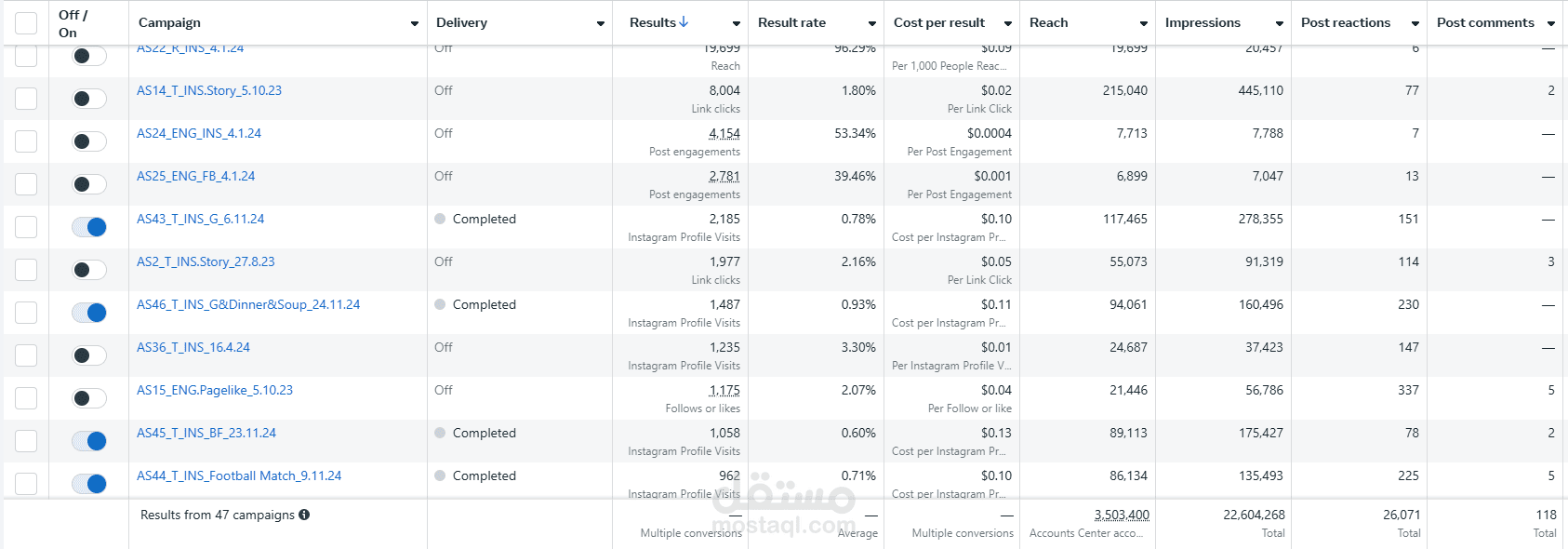The width and height of the screenshot is (1568, 549).
Task: Disable the AS45_T_INS_BF_23.11.24 campaign switch
Action: [89, 441]
